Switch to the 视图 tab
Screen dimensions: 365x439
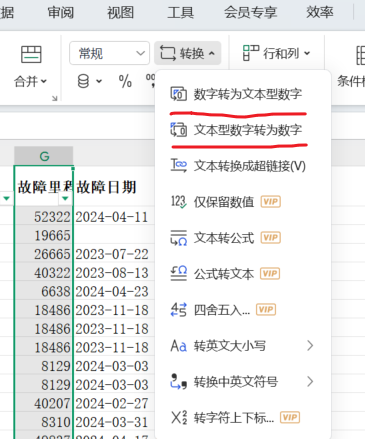coord(120,13)
